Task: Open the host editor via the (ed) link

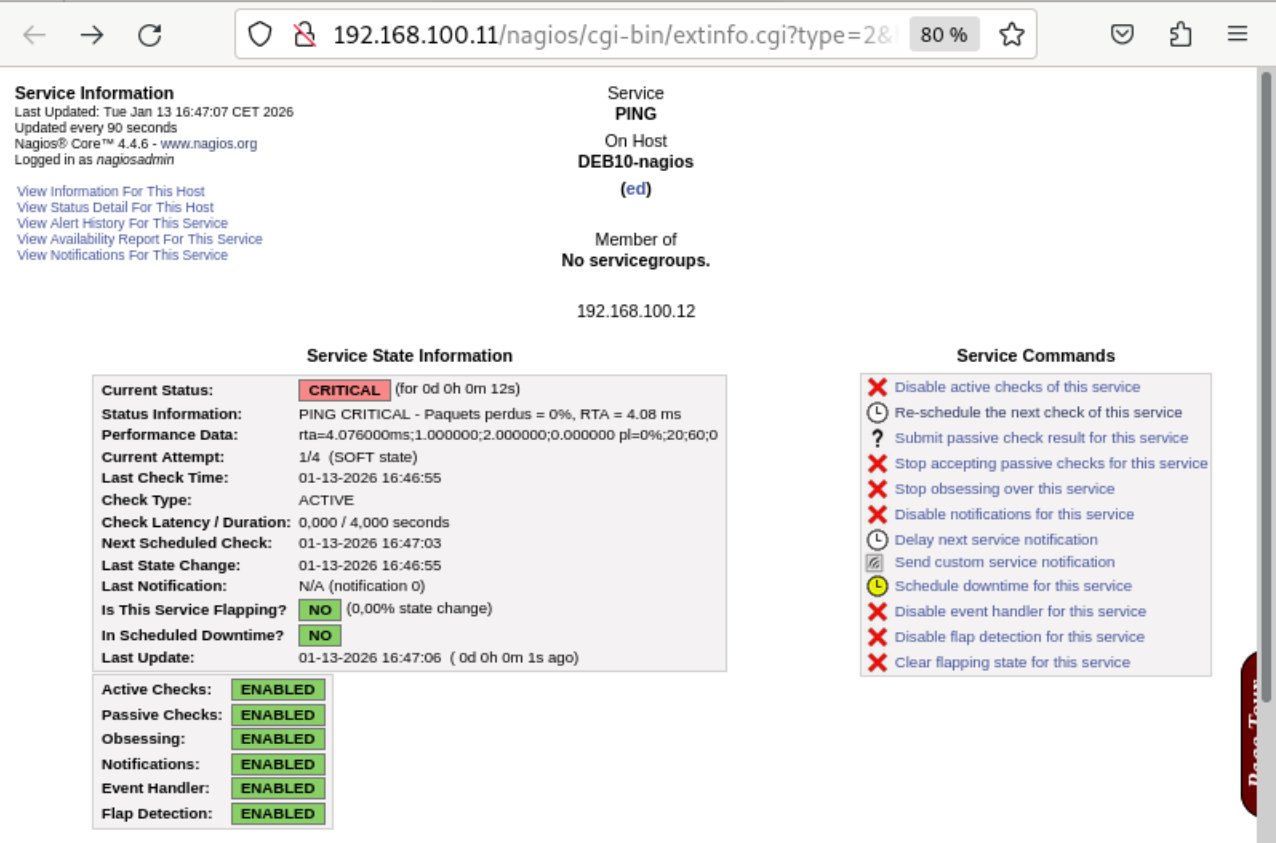Action: (x=635, y=188)
